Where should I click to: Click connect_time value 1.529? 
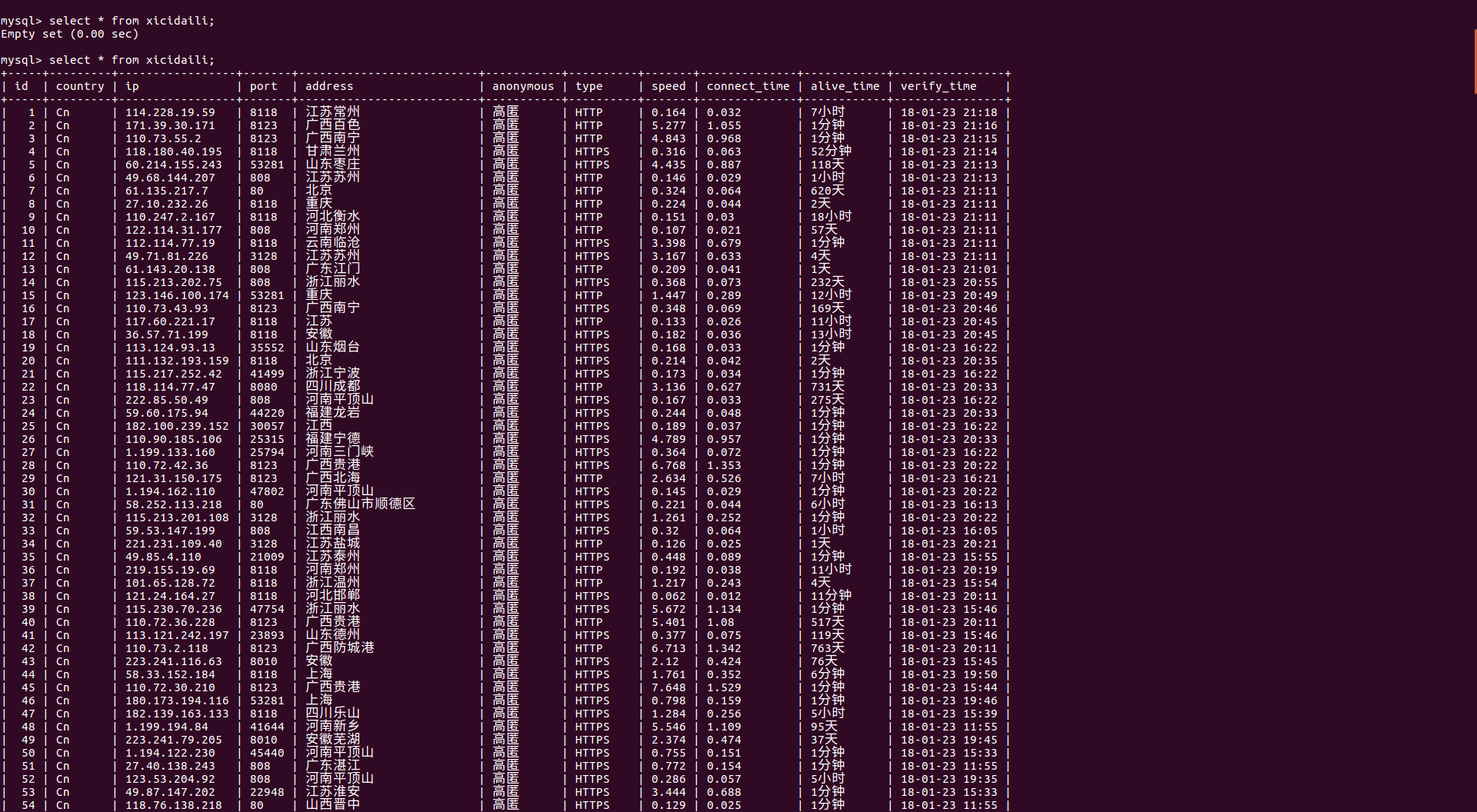725,687
